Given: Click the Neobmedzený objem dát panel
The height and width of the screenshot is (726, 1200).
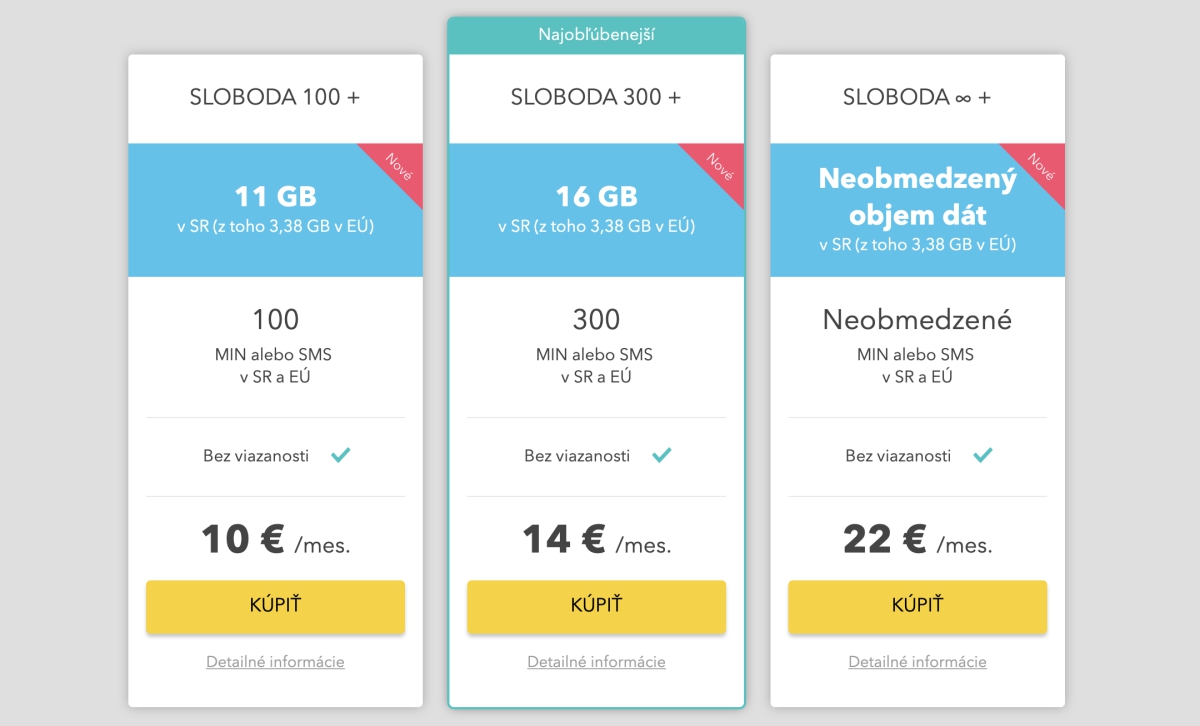Looking at the screenshot, I should [917, 210].
